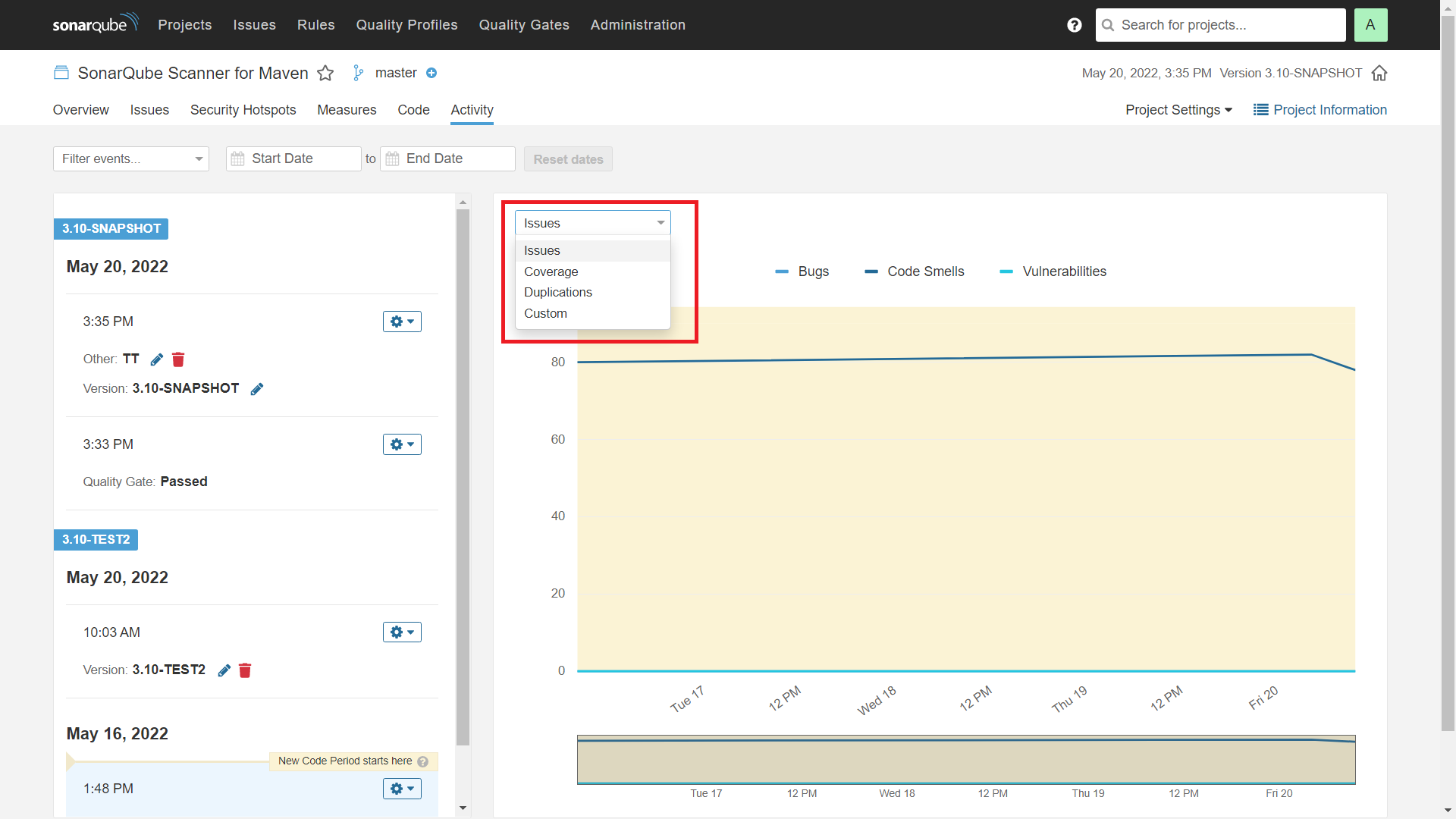Image resolution: width=1456 pixels, height=819 pixels.
Task: Click the Vulnerabilities legend color marker
Action: tap(1006, 271)
